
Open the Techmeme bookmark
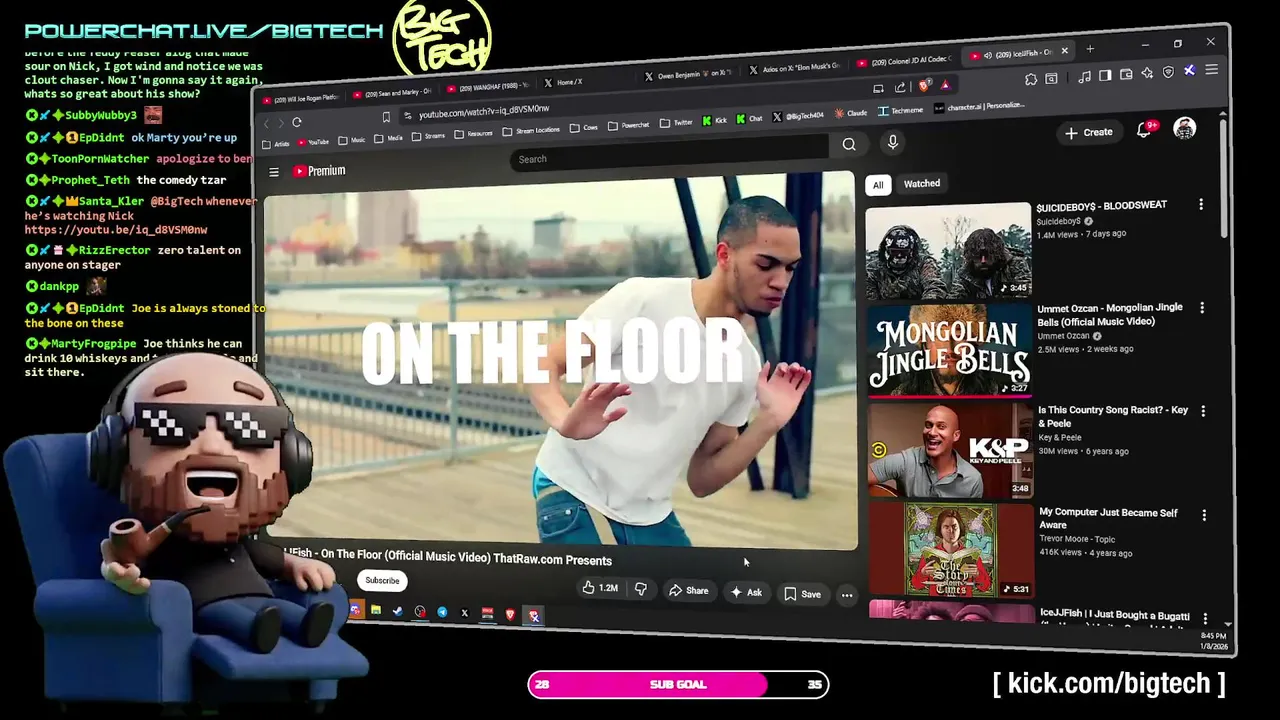click(900, 111)
